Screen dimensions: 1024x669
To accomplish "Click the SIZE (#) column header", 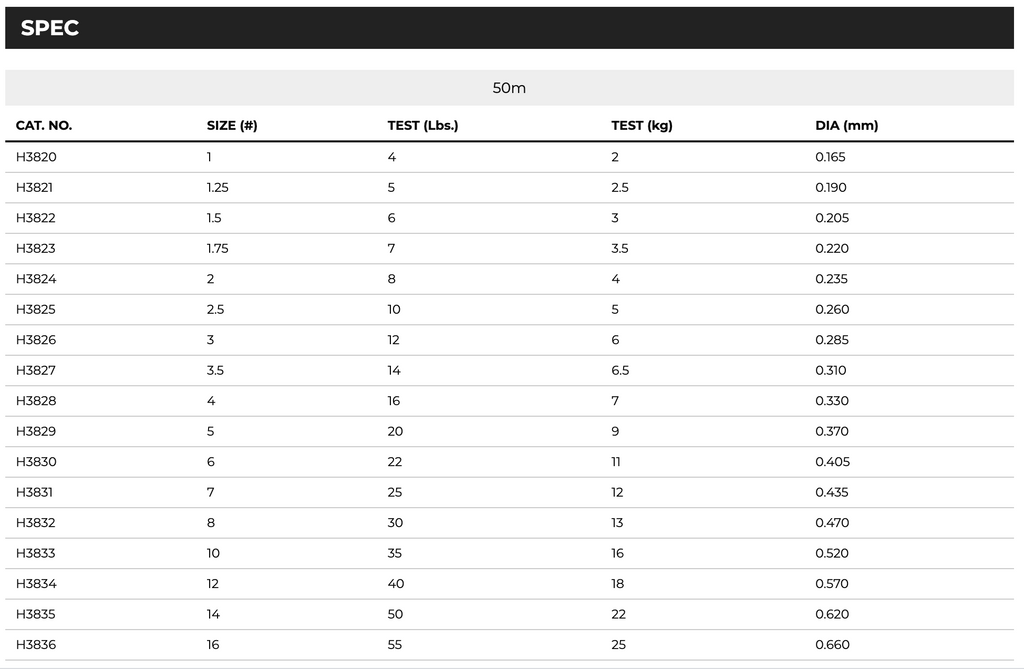I will [x=232, y=126].
